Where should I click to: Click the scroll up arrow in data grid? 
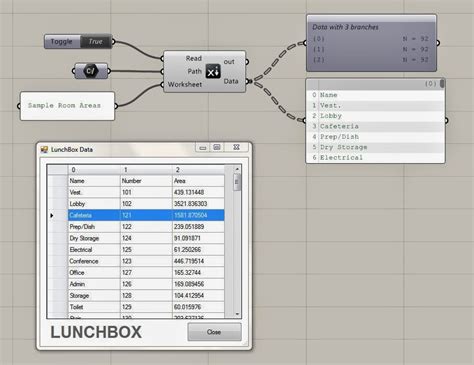pyautogui.click(x=237, y=169)
